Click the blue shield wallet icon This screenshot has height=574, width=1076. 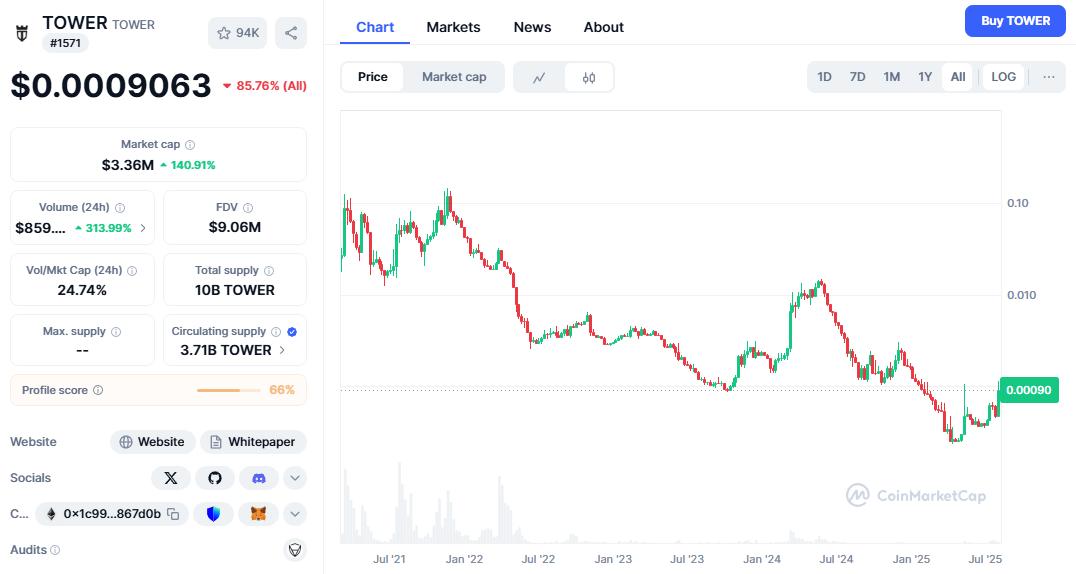pos(213,514)
